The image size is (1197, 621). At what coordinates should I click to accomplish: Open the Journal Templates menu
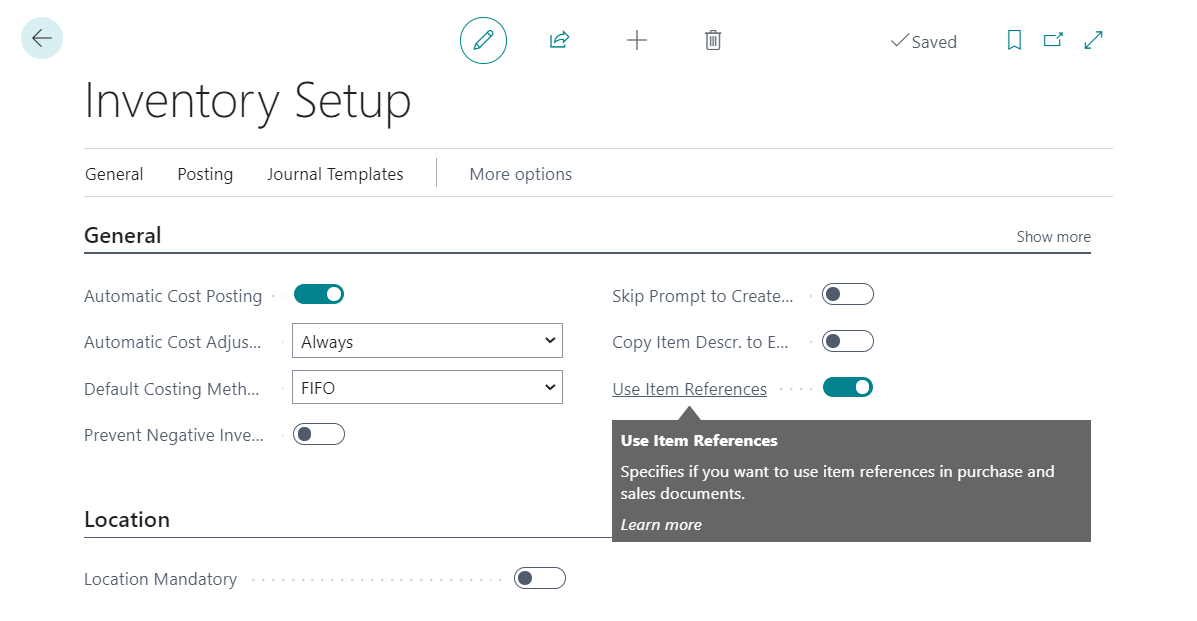335,174
